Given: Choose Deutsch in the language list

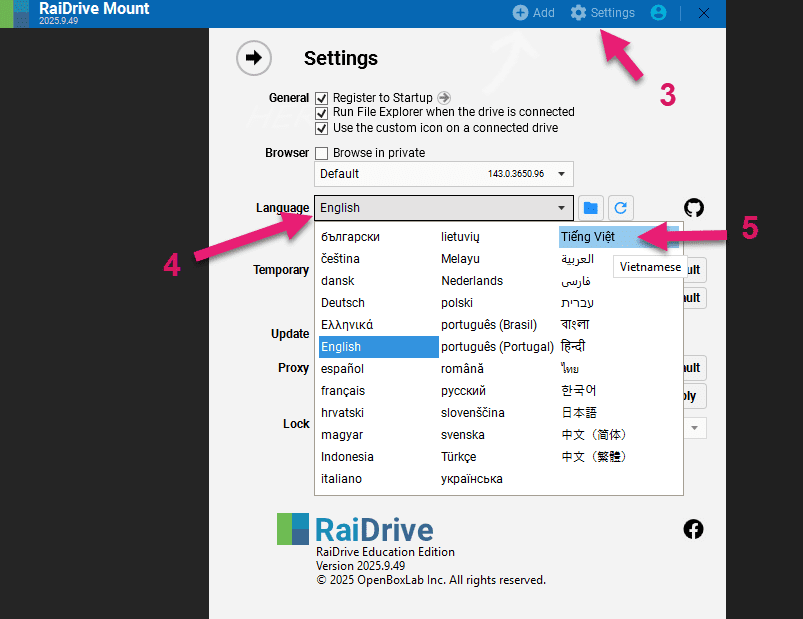Looking at the screenshot, I should coord(343,303).
